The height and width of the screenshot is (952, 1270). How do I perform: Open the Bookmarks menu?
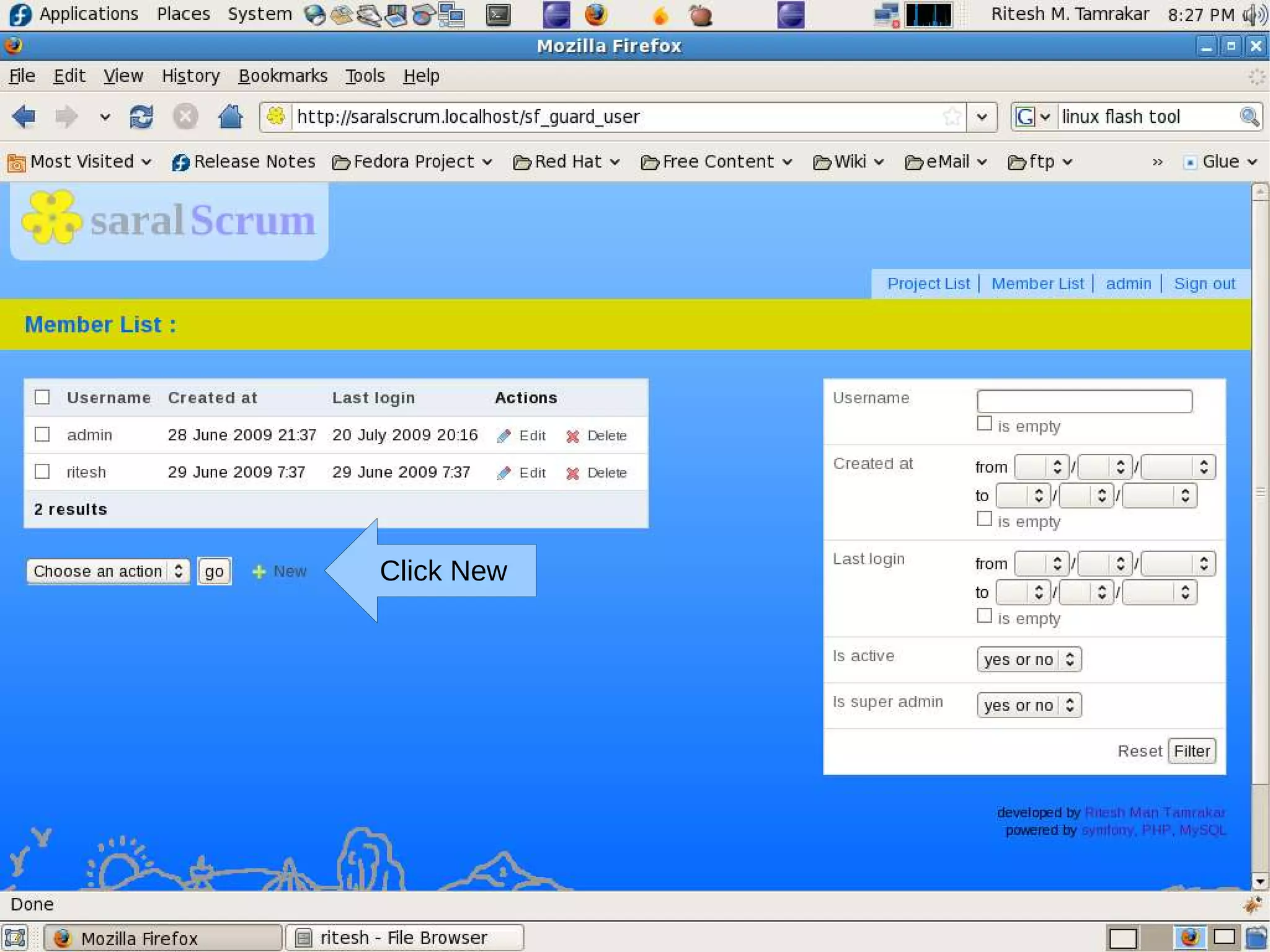pyautogui.click(x=283, y=76)
